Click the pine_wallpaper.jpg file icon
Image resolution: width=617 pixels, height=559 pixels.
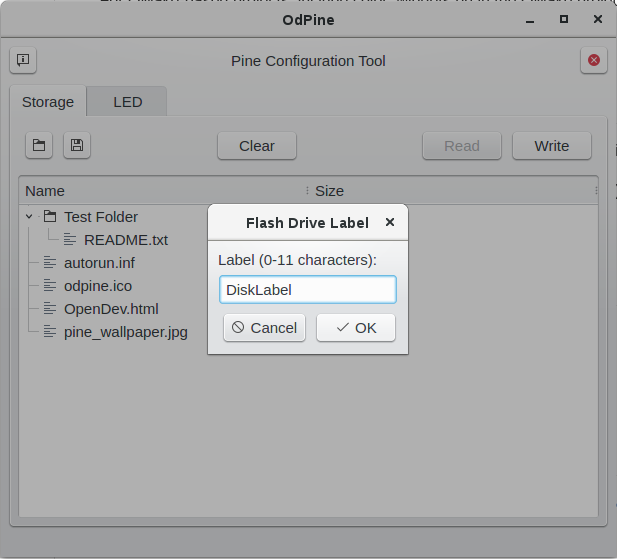point(50,332)
